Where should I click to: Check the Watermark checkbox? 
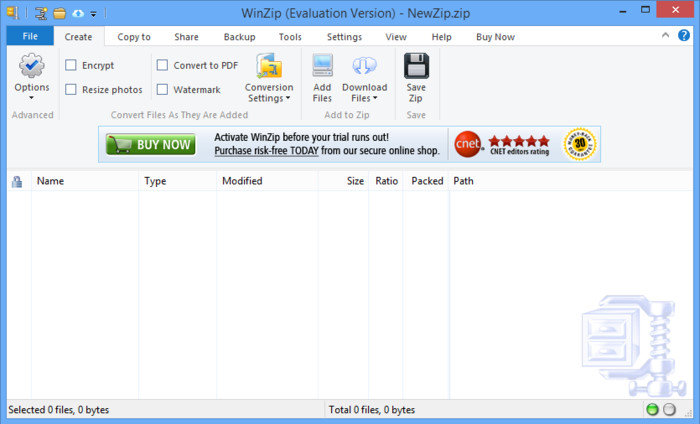162,90
